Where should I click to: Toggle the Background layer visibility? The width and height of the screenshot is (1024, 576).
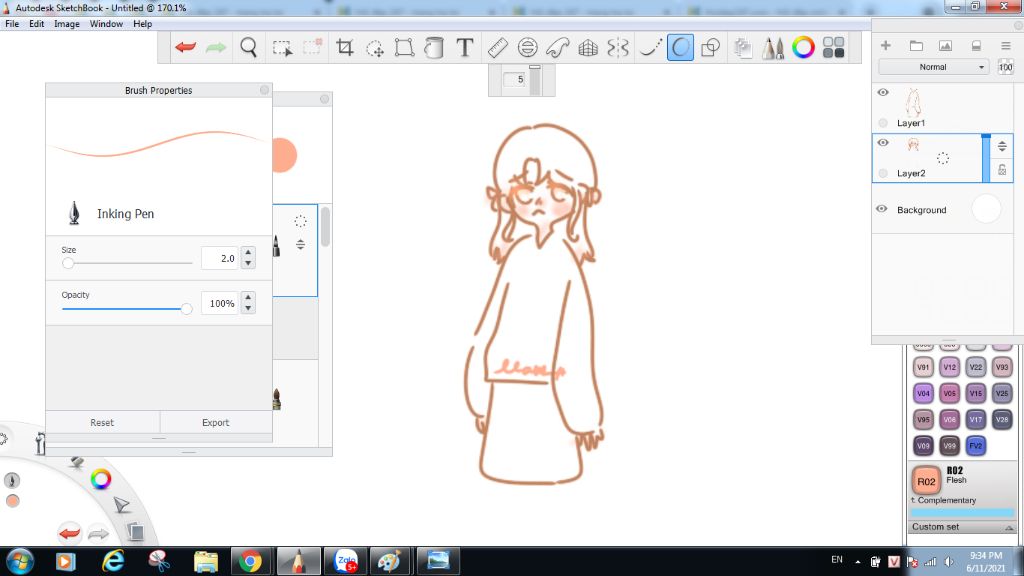[x=882, y=209]
